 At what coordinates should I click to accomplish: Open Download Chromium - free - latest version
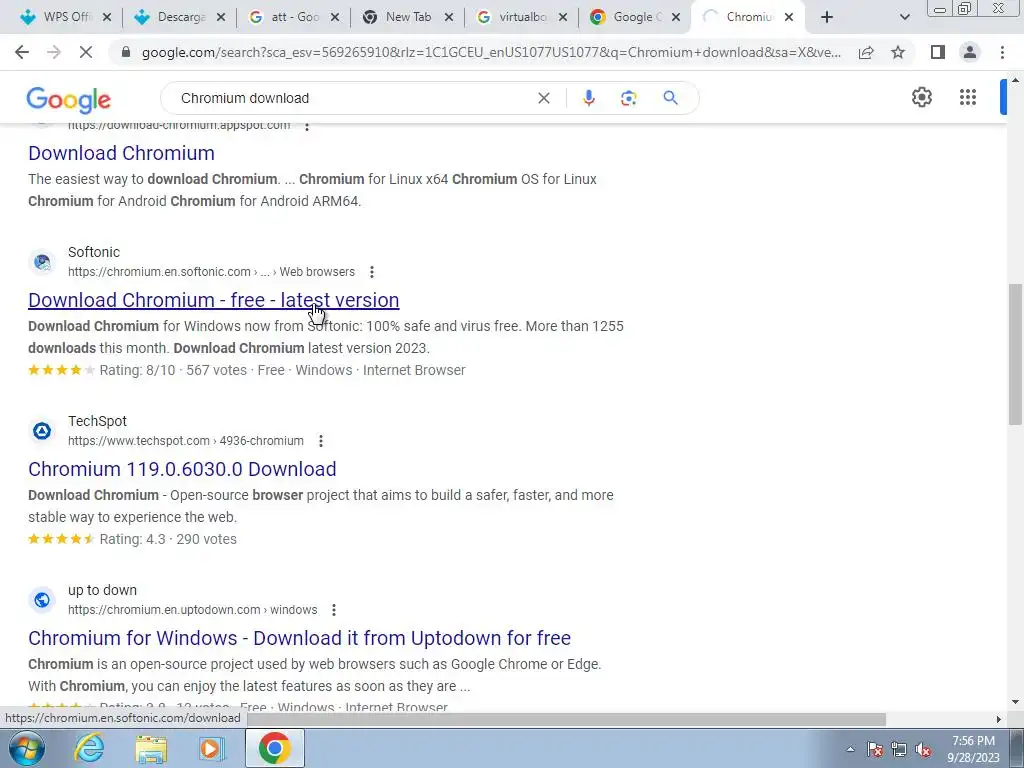[x=214, y=300]
